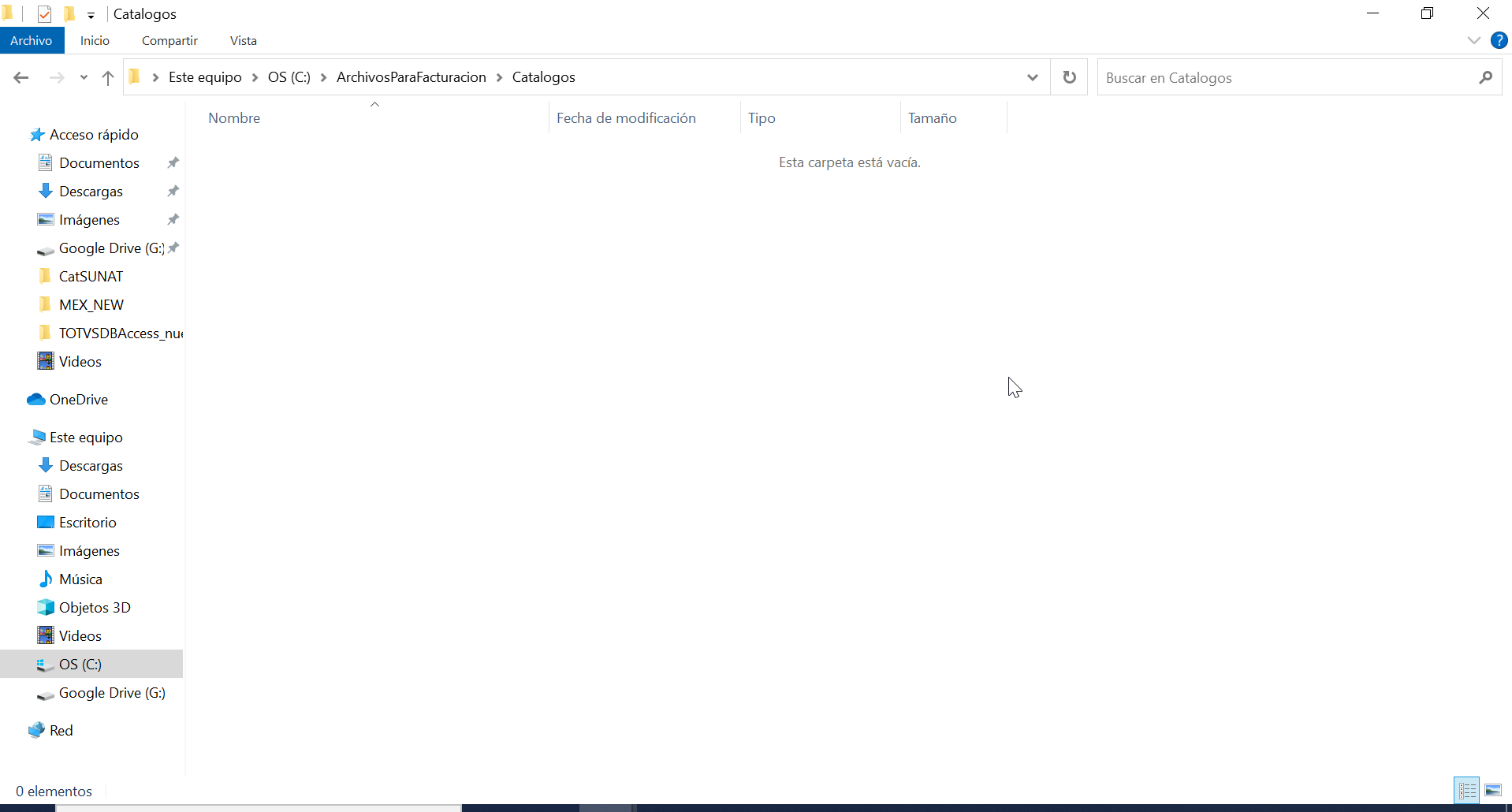The image size is (1512, 812).
Task: Open the Música folder
Action: point(80,579)
